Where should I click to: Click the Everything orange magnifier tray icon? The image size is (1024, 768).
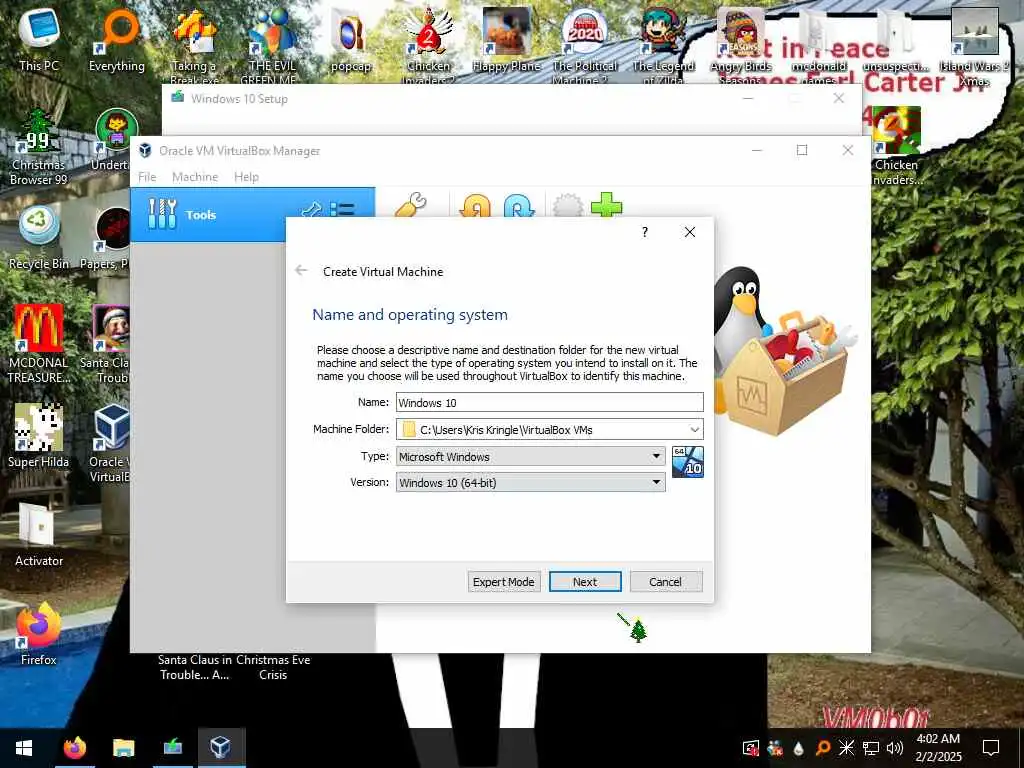[x=823, y=748]
